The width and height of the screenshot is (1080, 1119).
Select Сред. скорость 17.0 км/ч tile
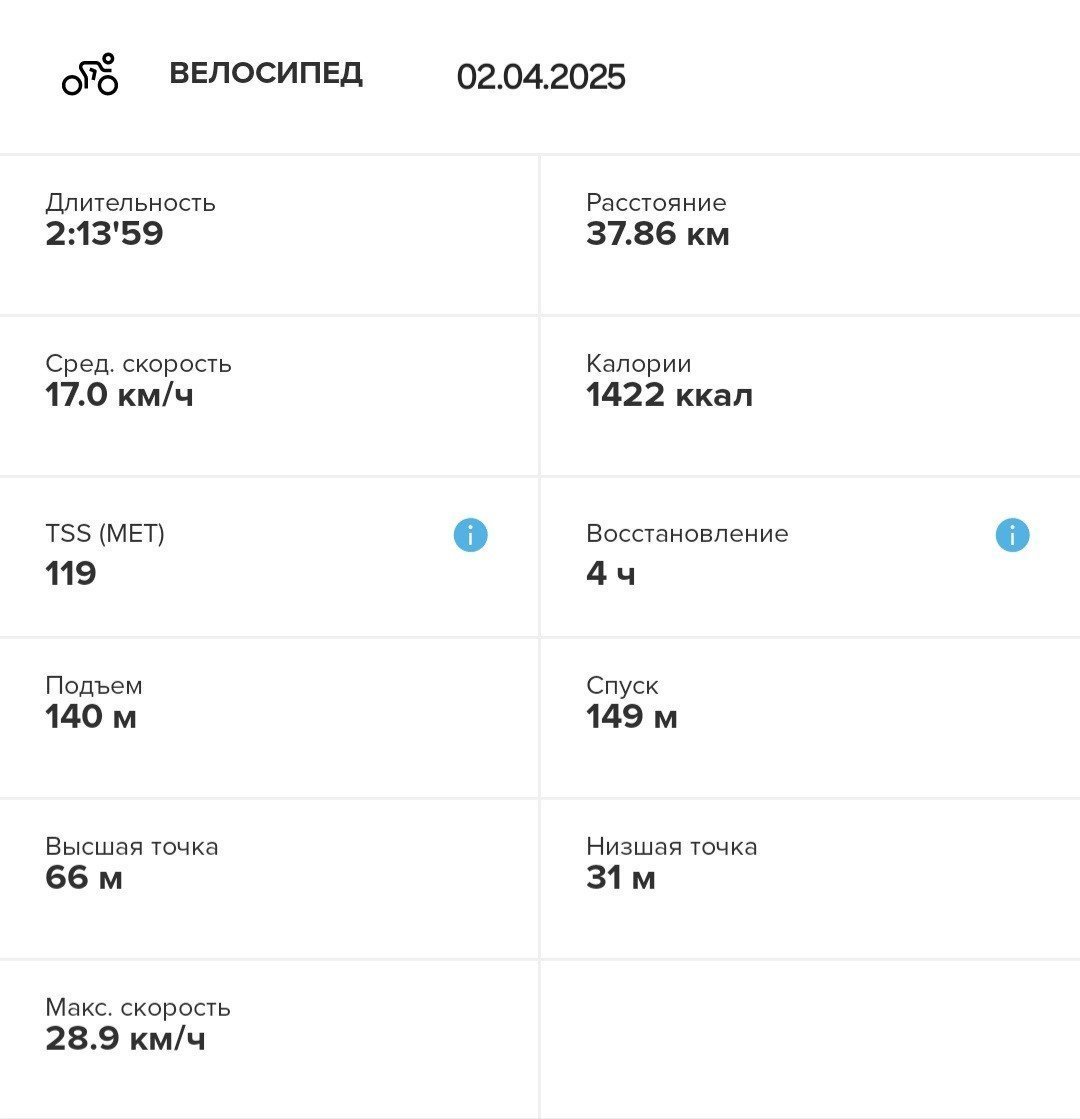pyautogui.click(x=269, y=397)
